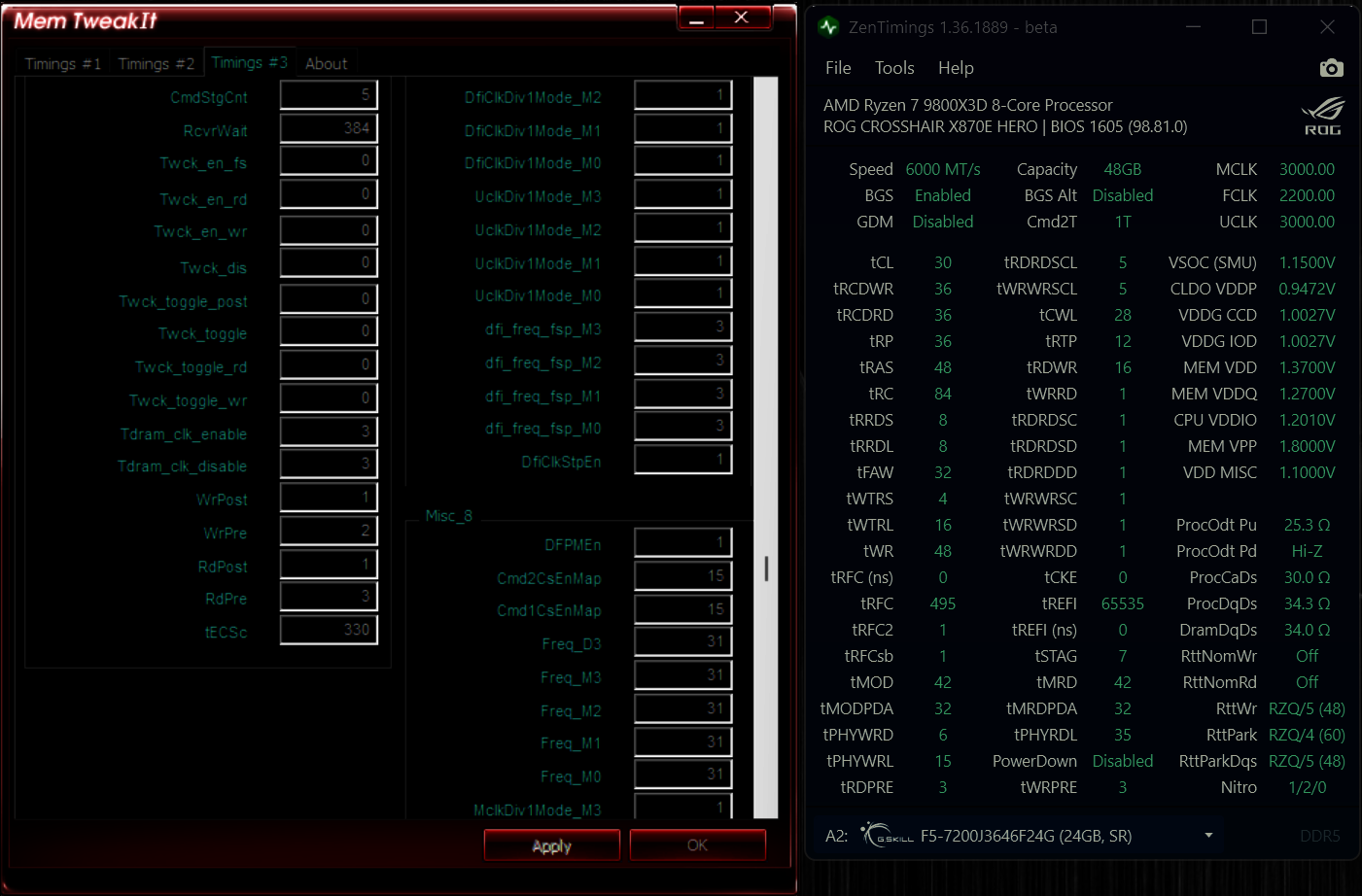Focus the Twck_toggle_post field
This screenshot has width=1362, height=896.
pyautogui.click(x=329, y=299)
